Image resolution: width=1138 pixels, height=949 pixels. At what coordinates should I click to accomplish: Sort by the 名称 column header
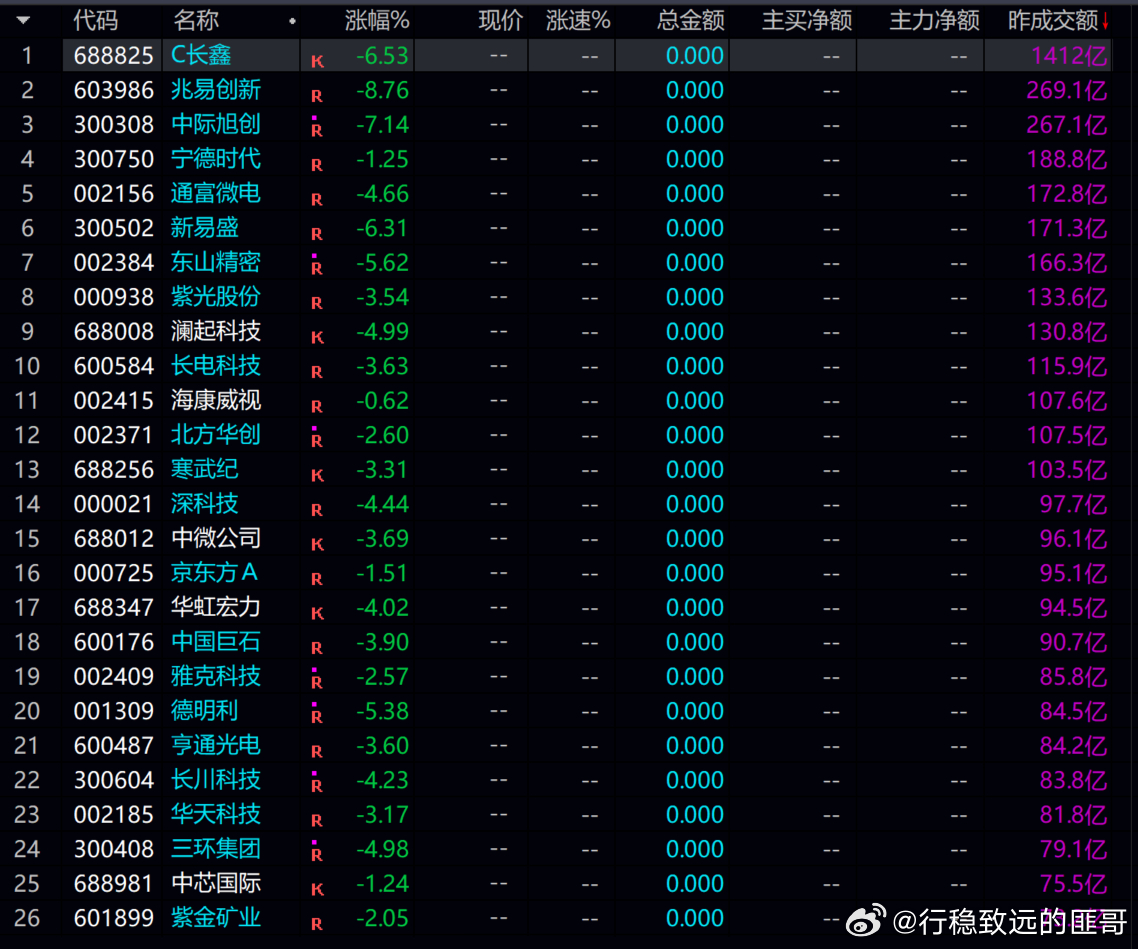(195, 20)
